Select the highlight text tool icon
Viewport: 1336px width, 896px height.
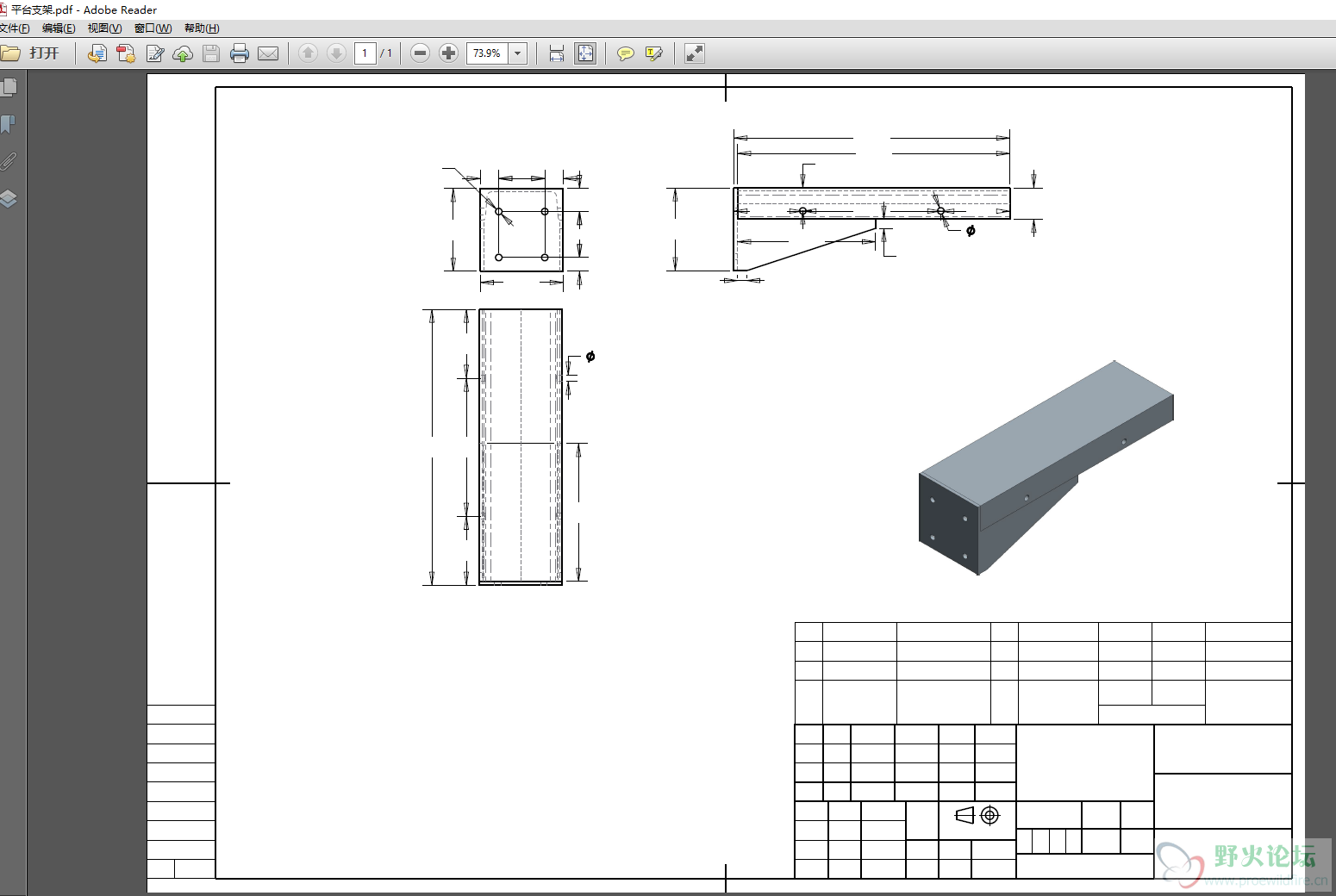coord(654,53)
